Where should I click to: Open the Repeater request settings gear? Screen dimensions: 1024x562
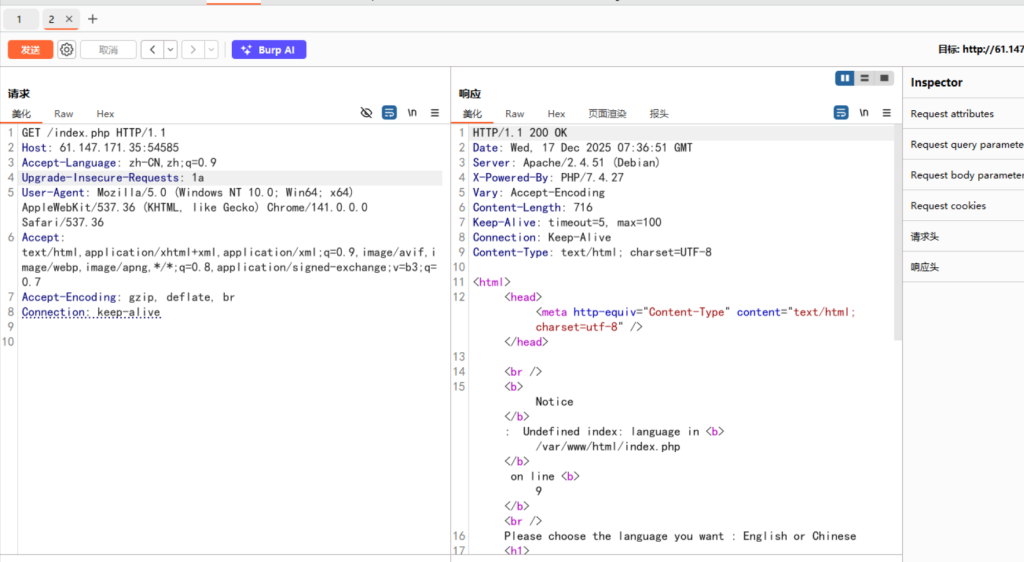point(66,49)
